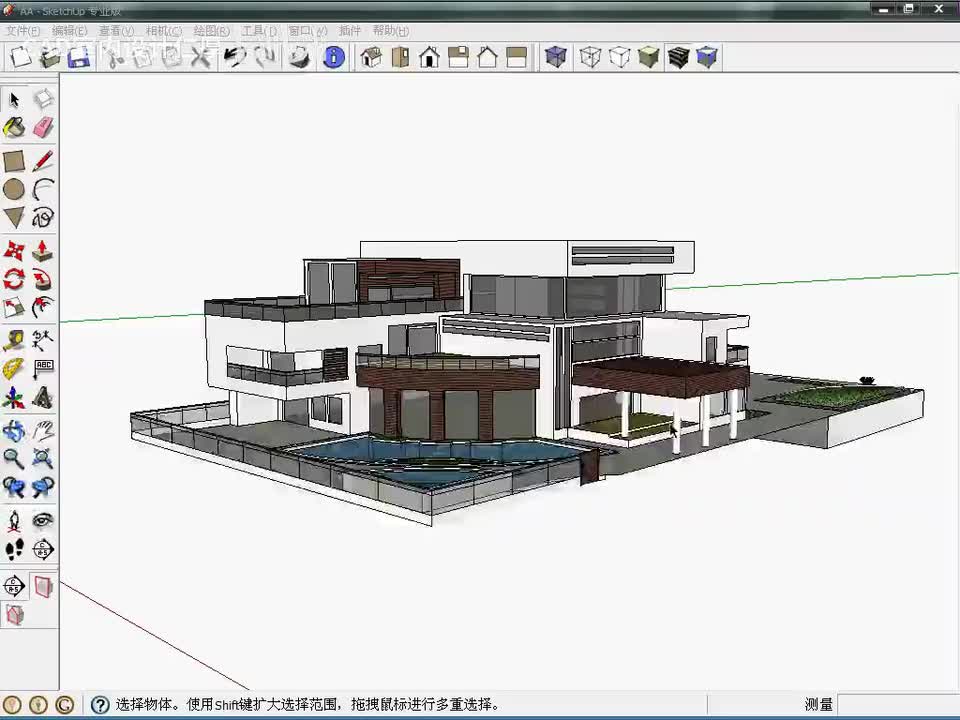Viewport: 960px width, 720px height.
Task: Open a model with Open folder icon
Action: click(x=50, y=58)
